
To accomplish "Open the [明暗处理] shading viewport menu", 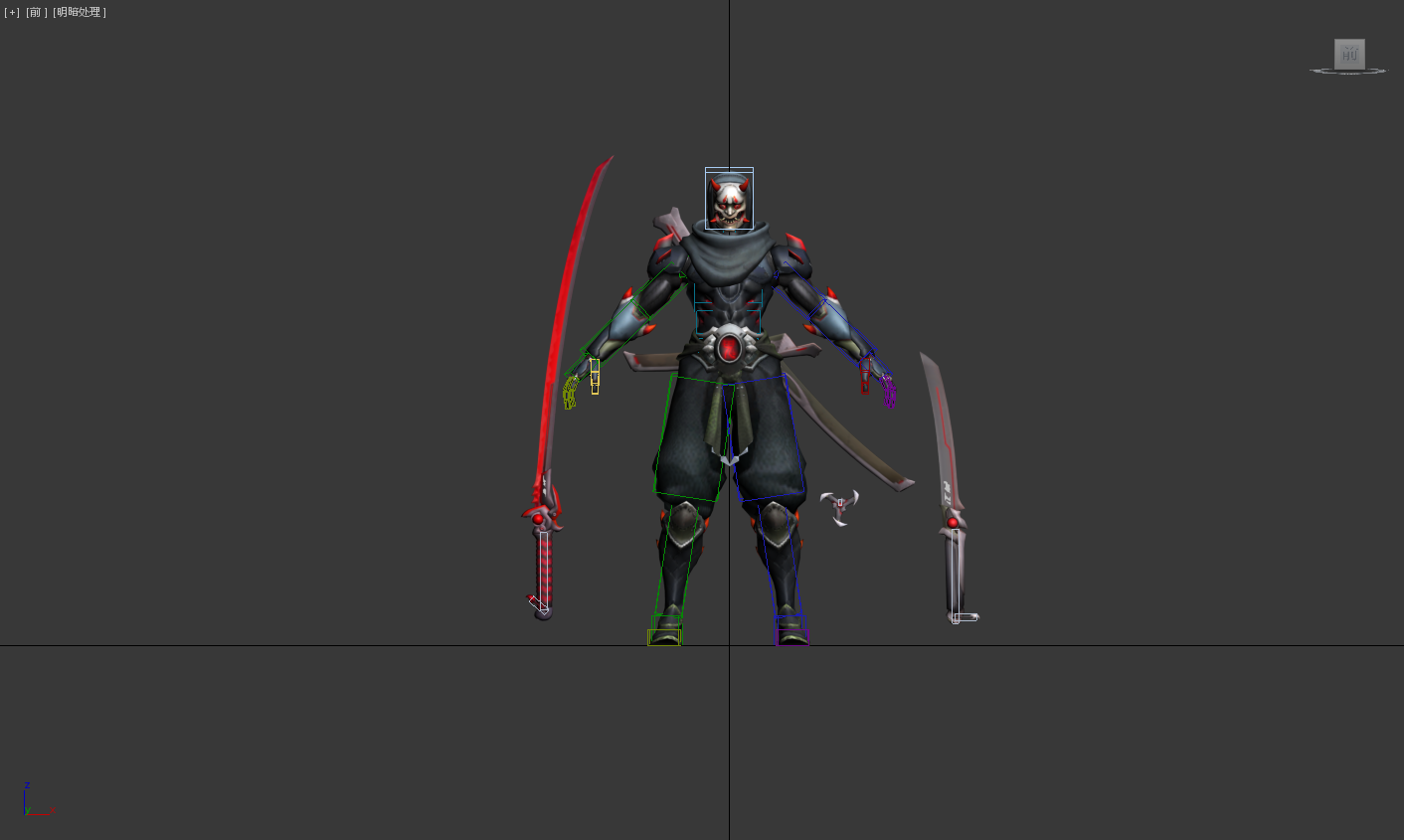I will coord(80,12).
